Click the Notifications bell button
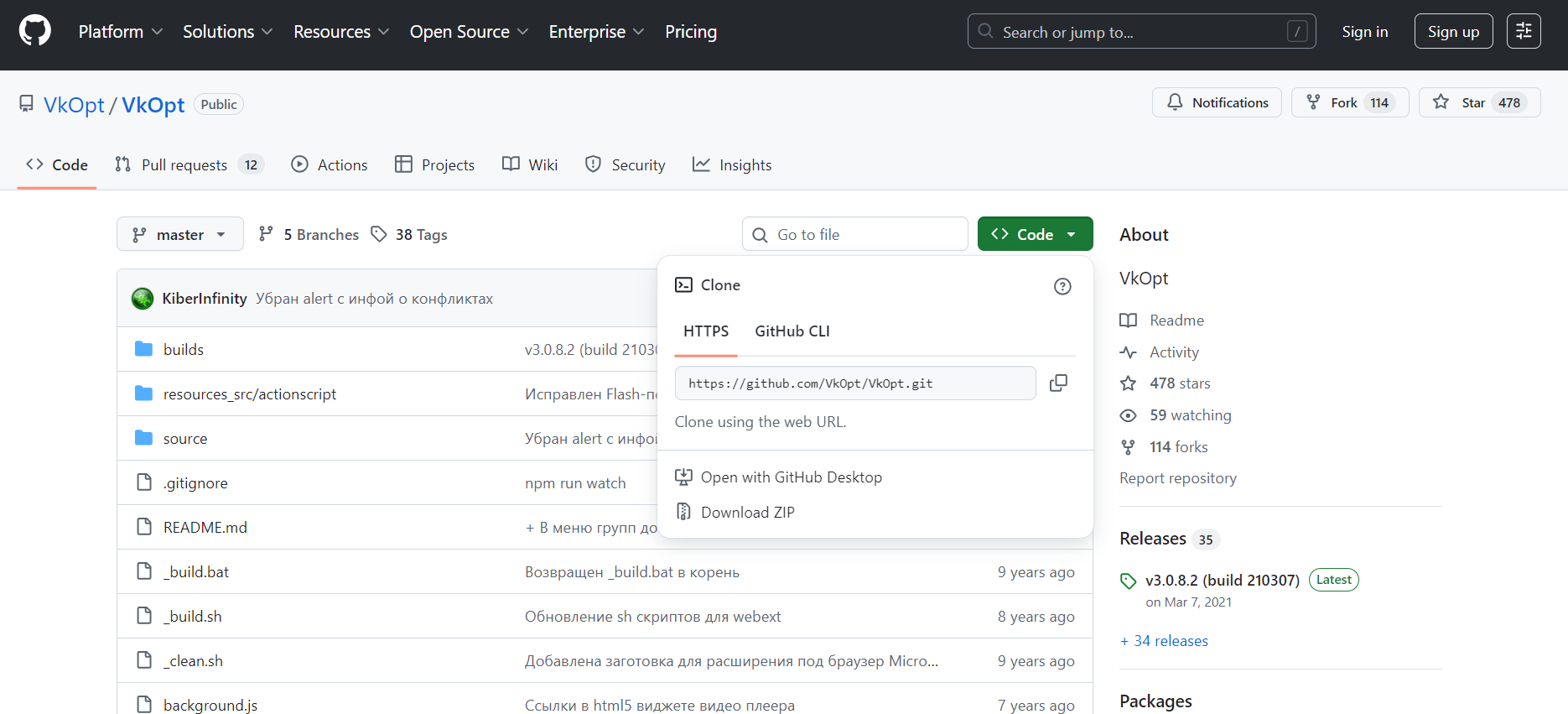 point(1216,102)
